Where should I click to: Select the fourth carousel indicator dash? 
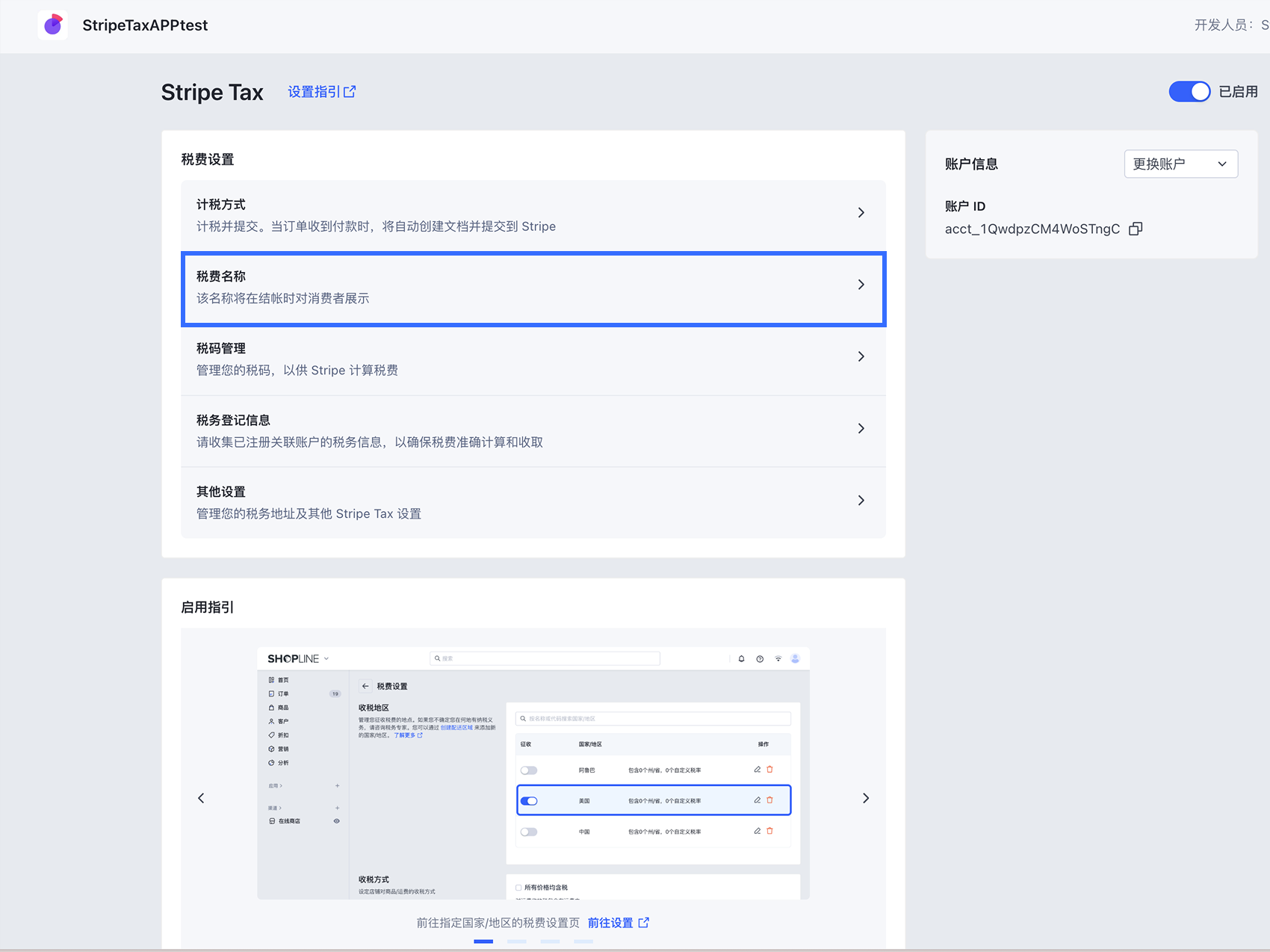point(583,942)
